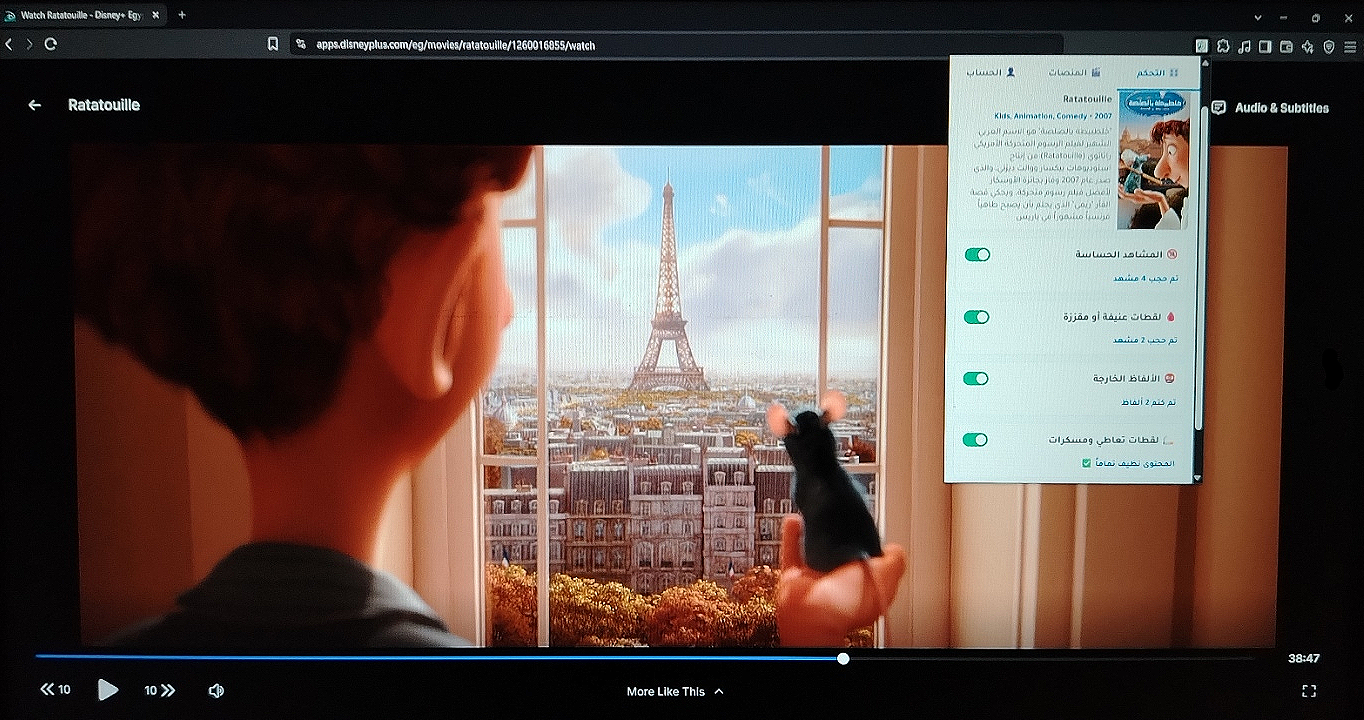Open the browser extensions puzzle menu
Viewport: 1364px width, 720px height.
1223,46
